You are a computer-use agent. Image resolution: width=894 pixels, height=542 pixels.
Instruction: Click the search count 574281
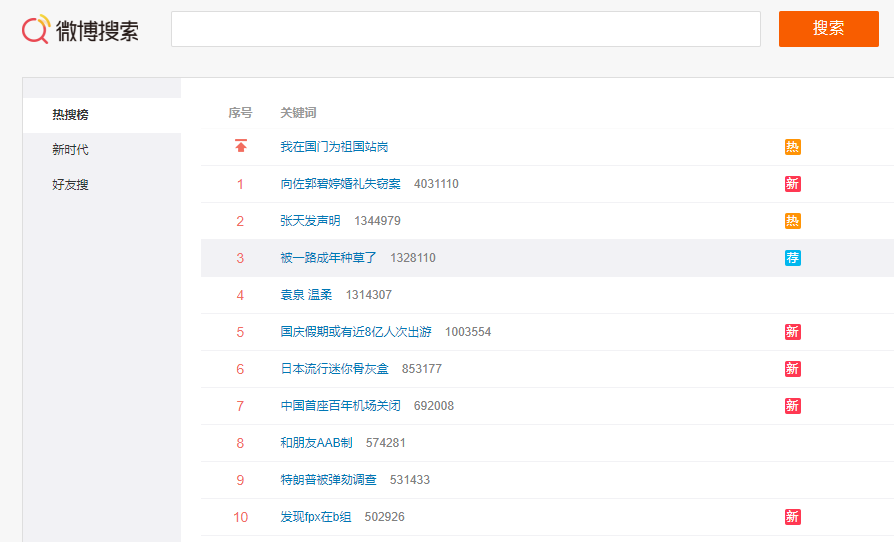point(386,443)
